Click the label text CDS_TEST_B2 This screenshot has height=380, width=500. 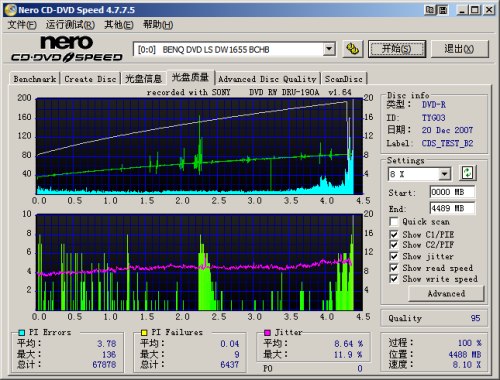[x=447, y=143]
